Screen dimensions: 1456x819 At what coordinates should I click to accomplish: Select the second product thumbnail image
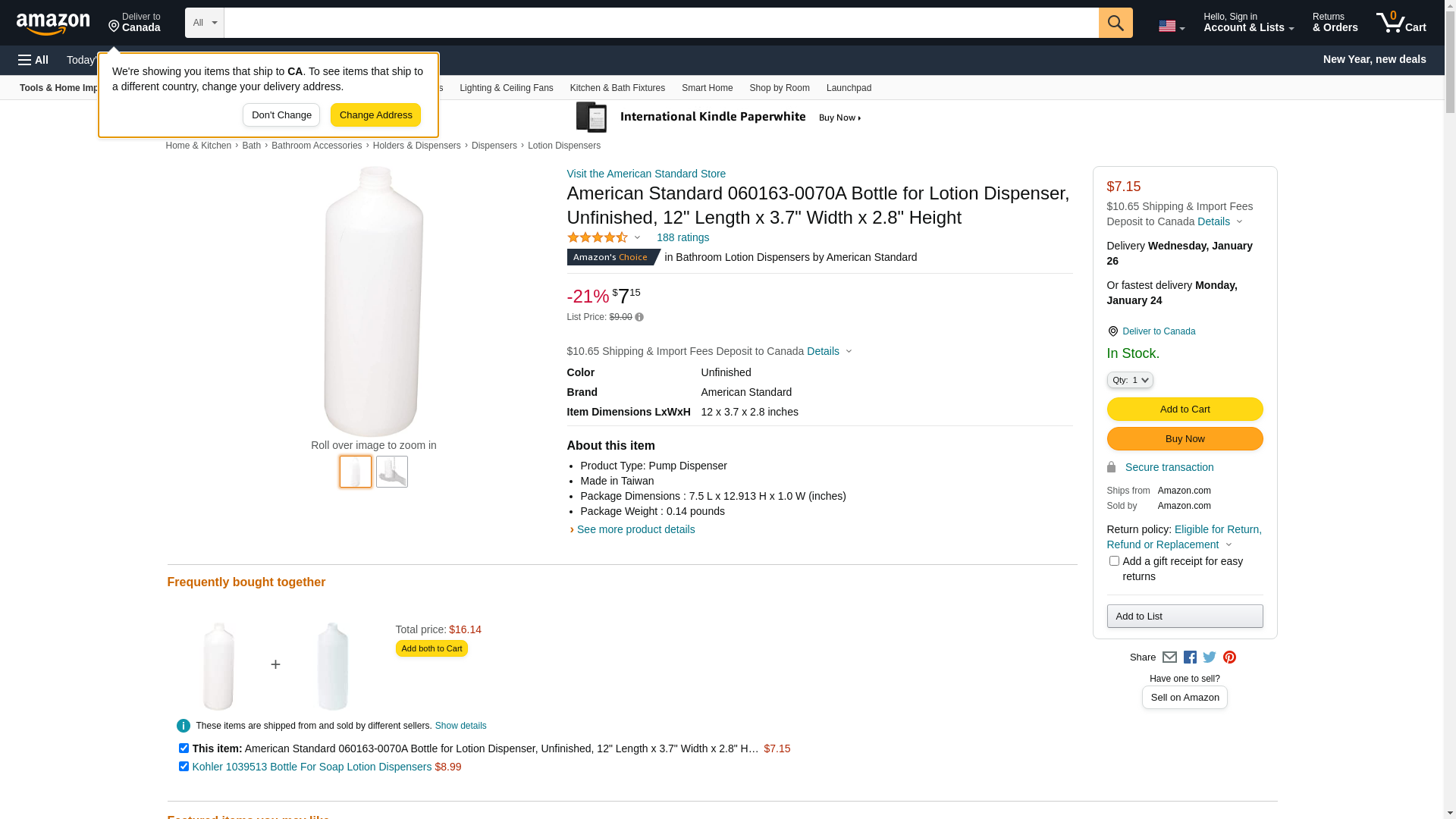tap(392, 472)
